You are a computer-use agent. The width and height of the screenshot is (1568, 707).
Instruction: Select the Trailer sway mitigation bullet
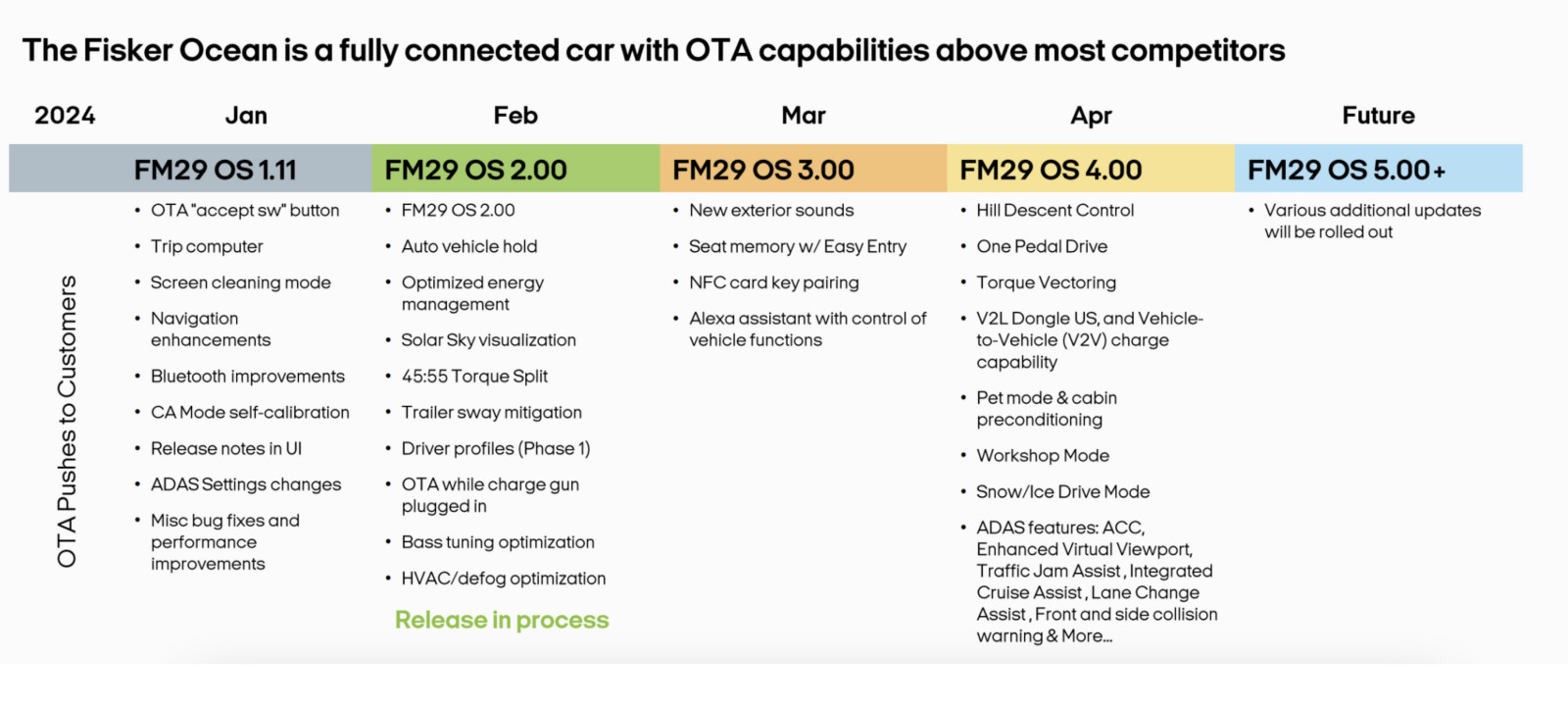click(491, 413)
